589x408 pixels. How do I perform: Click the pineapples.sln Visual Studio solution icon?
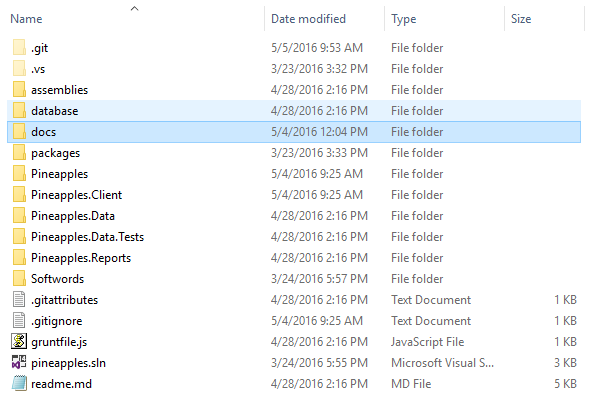[19, 363]
